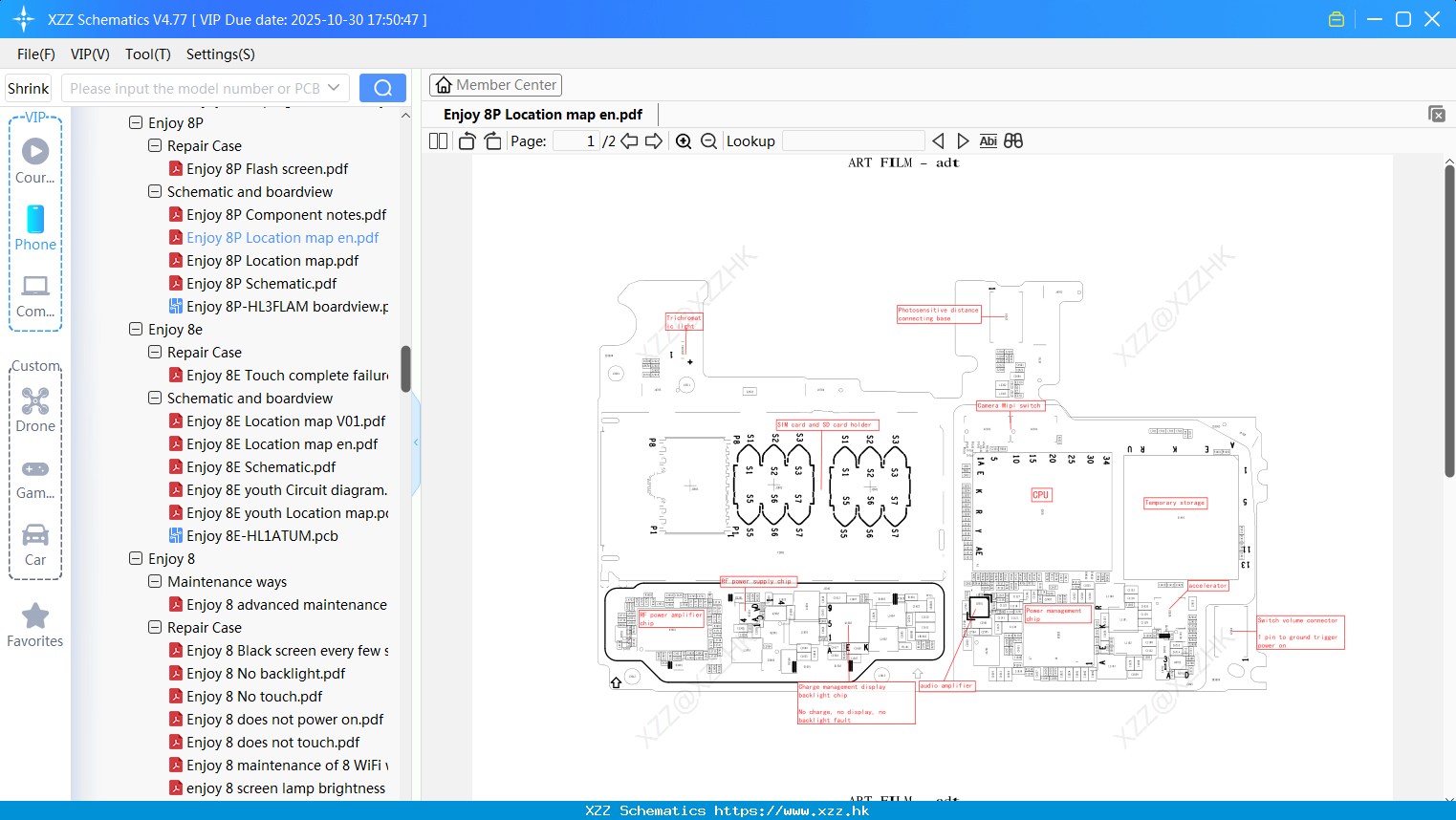Click the Lookup text field
The height and width of the screenshot is (820, 1456).
pyautogui.click(x=854, y=141)
